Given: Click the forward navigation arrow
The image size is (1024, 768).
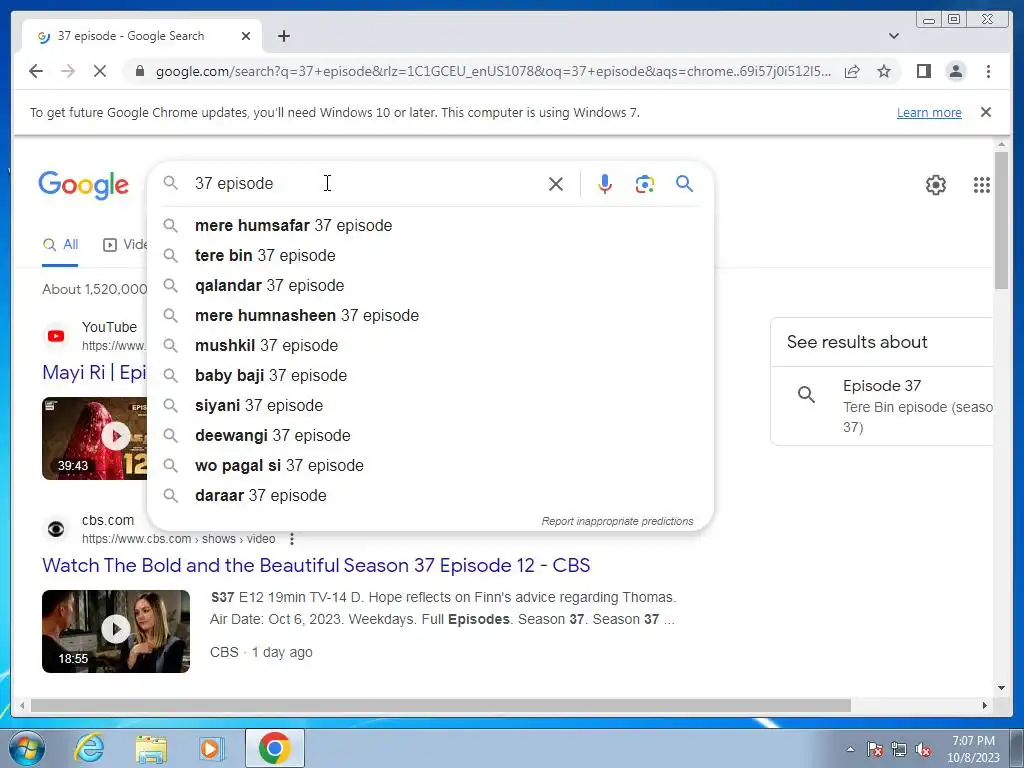Looking at the screenshot, I should pyautogui.click(x=68, y=71).
